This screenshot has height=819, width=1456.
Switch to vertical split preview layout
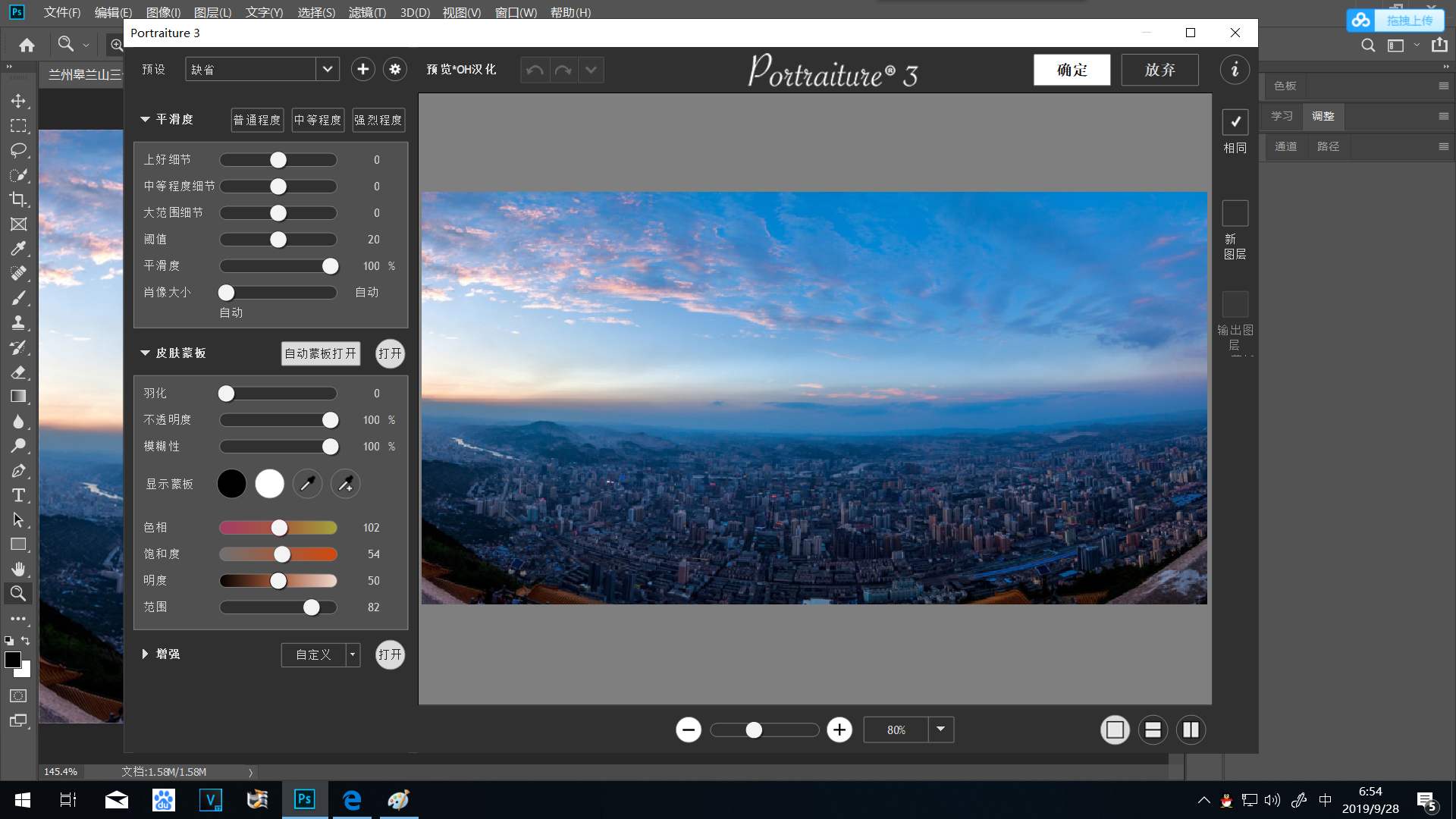pos(1191,730)
